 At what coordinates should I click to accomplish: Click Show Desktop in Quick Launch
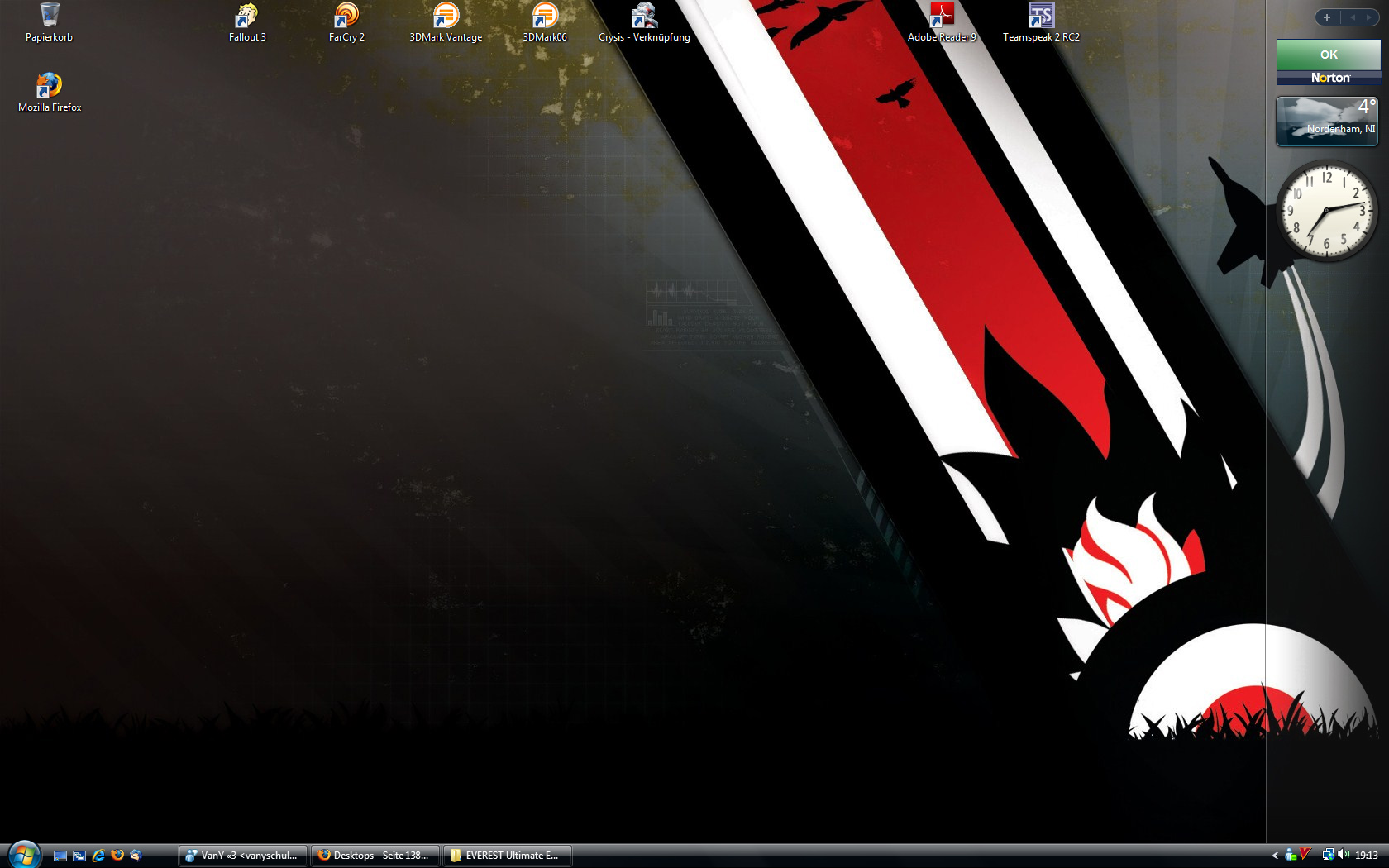pos(60,856)
